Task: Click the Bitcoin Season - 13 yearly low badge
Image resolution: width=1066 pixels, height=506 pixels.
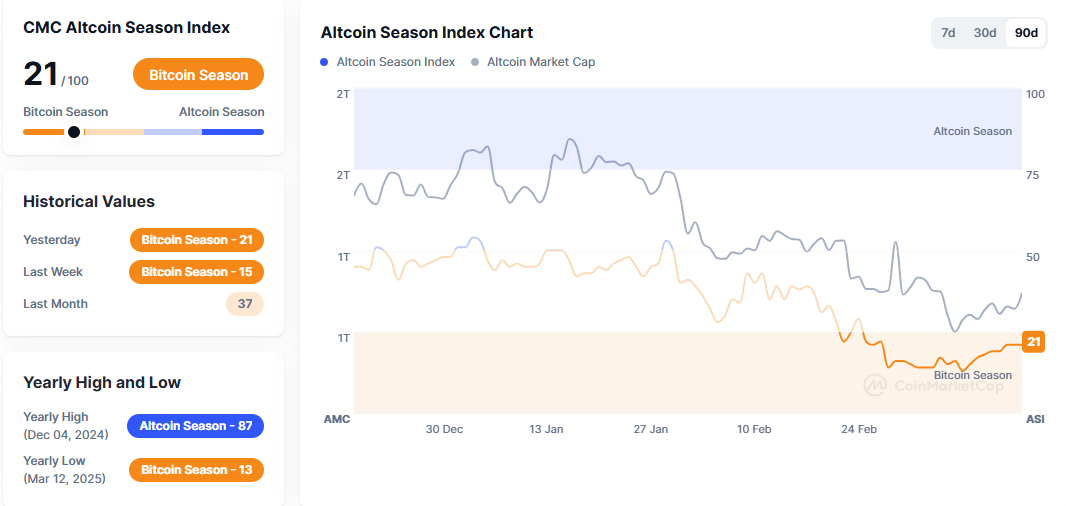Action: click(197, 470)
